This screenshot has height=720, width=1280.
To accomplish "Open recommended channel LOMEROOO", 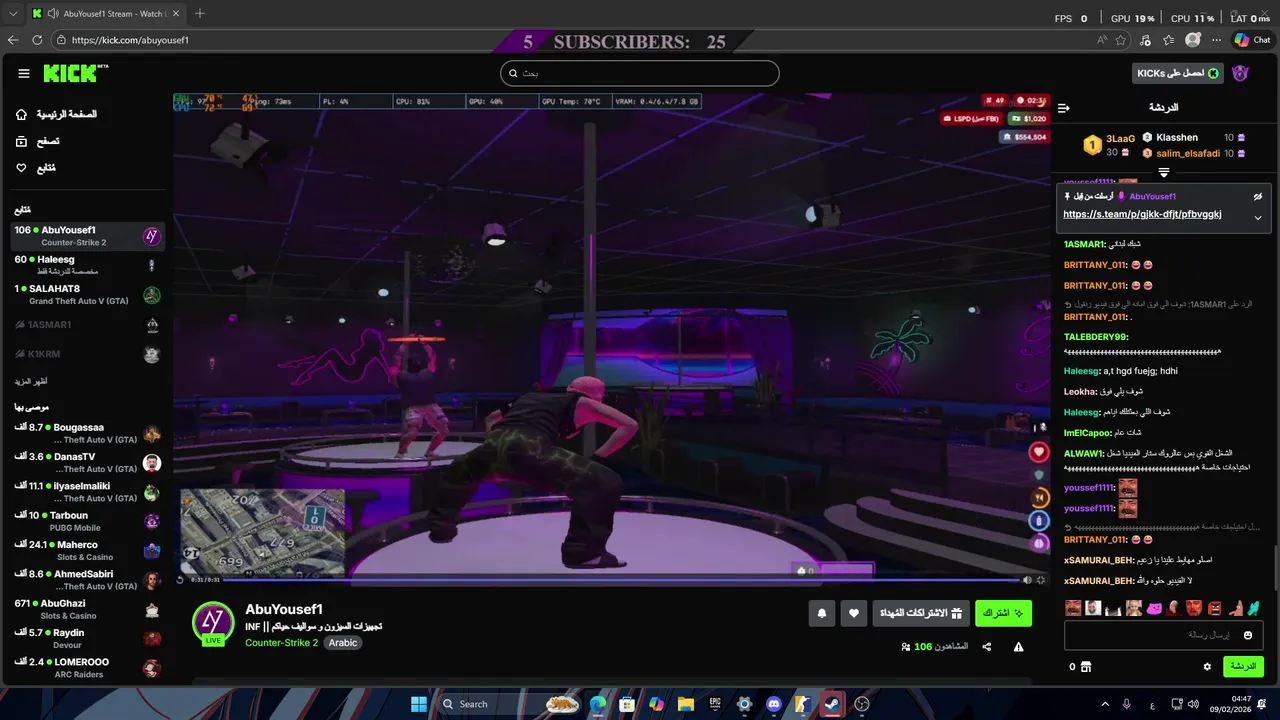I will 87,668.
